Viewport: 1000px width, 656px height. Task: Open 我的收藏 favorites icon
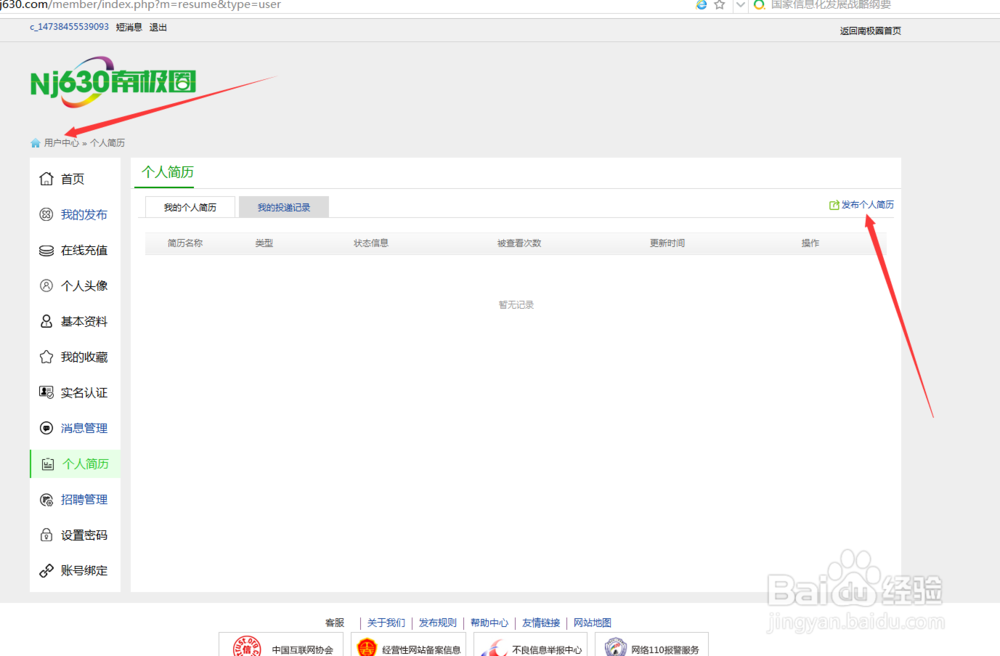pos(47,356)
